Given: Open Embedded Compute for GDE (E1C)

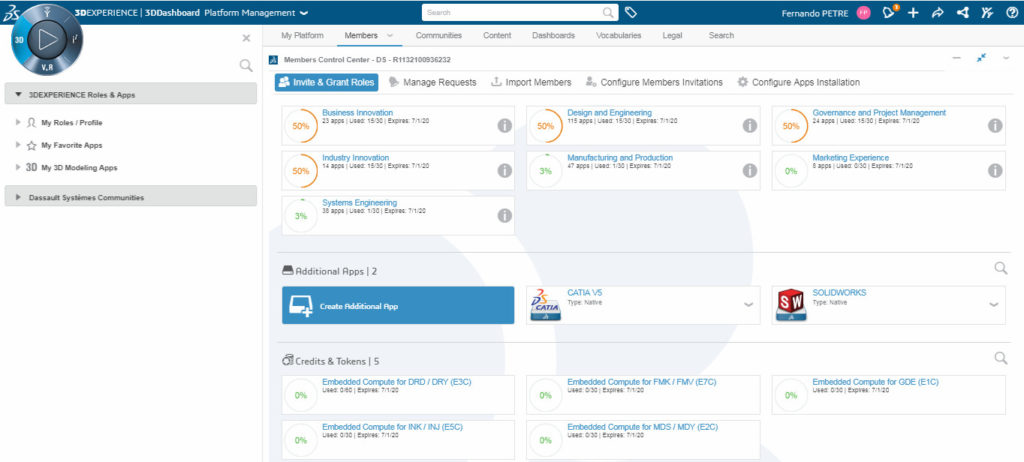Looking at the screenshot, I should point(875,382).
